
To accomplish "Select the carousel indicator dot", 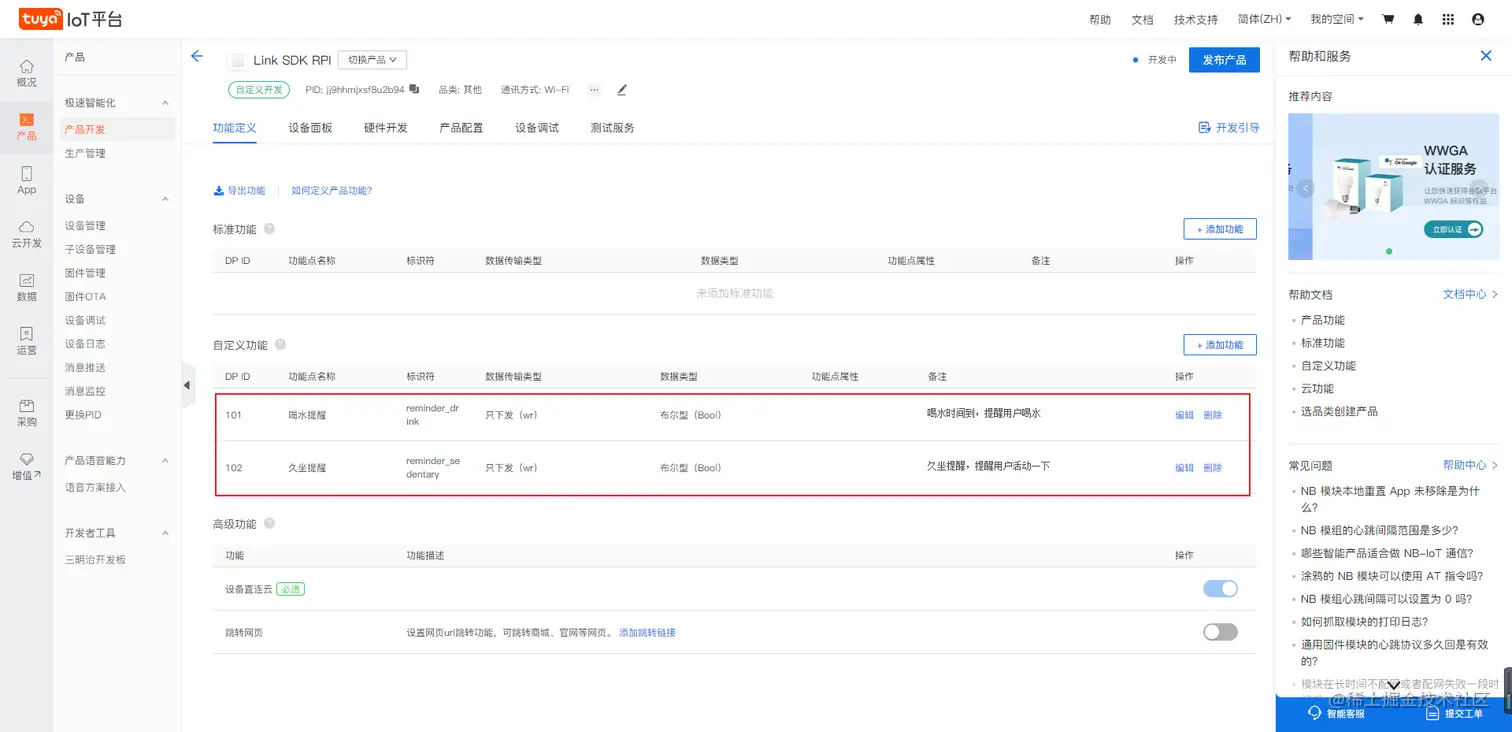I will pos(1389,251).
